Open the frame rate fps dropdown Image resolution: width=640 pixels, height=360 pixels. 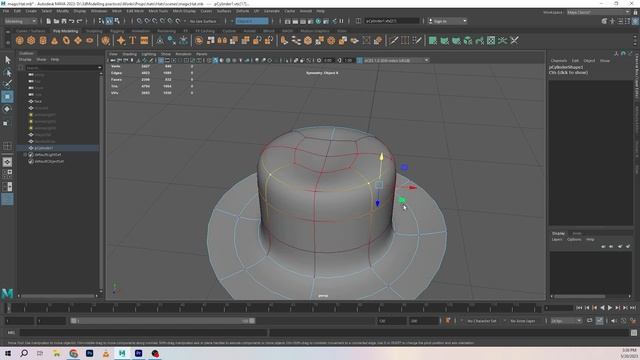[x=566, y=321]
